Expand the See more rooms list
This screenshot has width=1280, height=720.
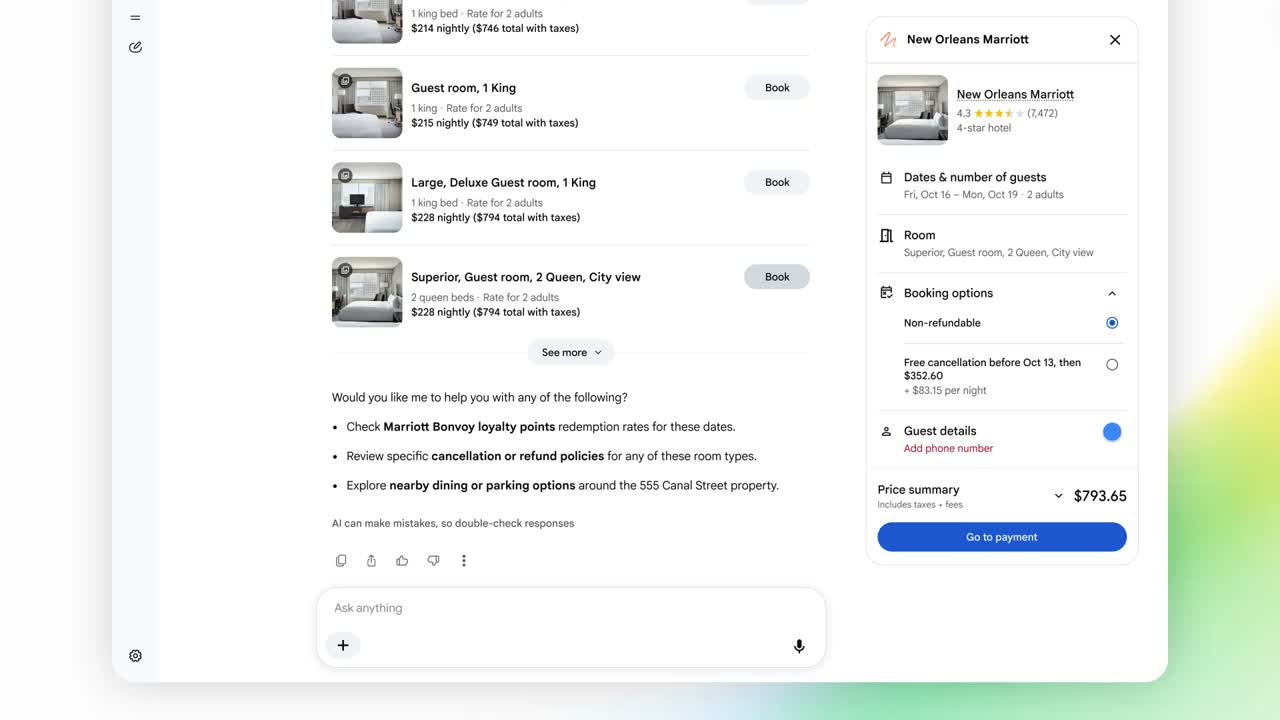point(571,352)
